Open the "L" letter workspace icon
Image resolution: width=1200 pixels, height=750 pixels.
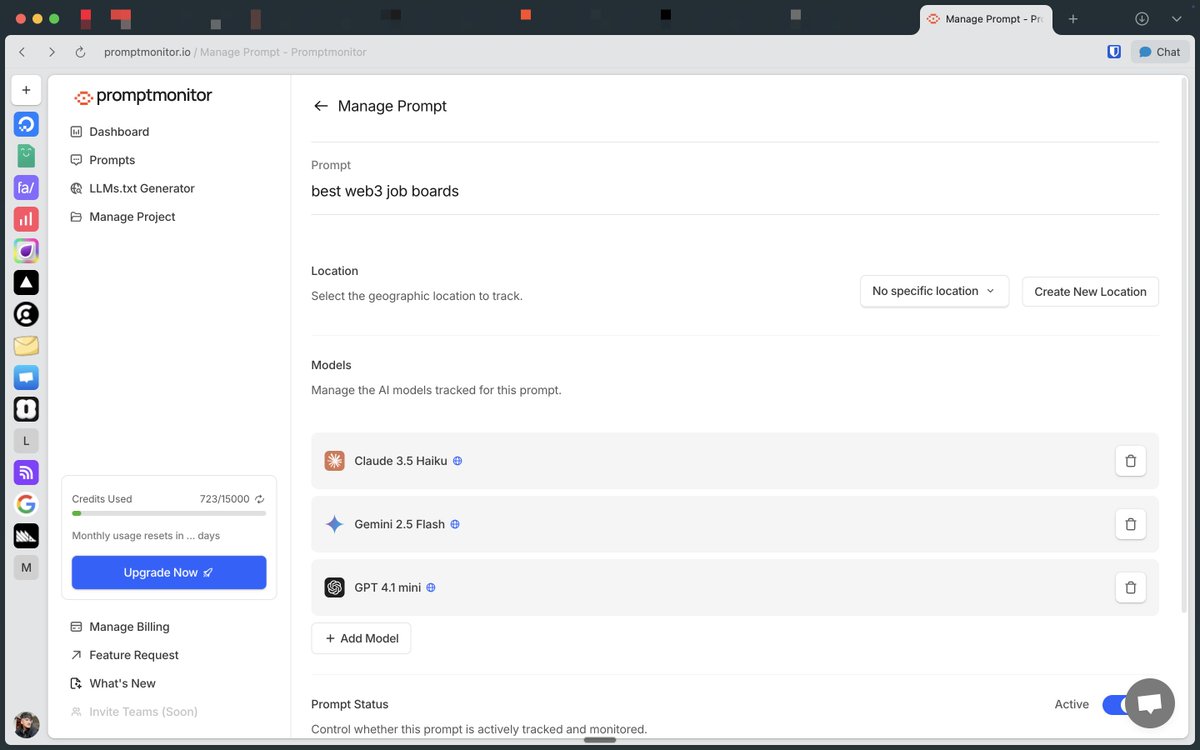tap(26, 440)
